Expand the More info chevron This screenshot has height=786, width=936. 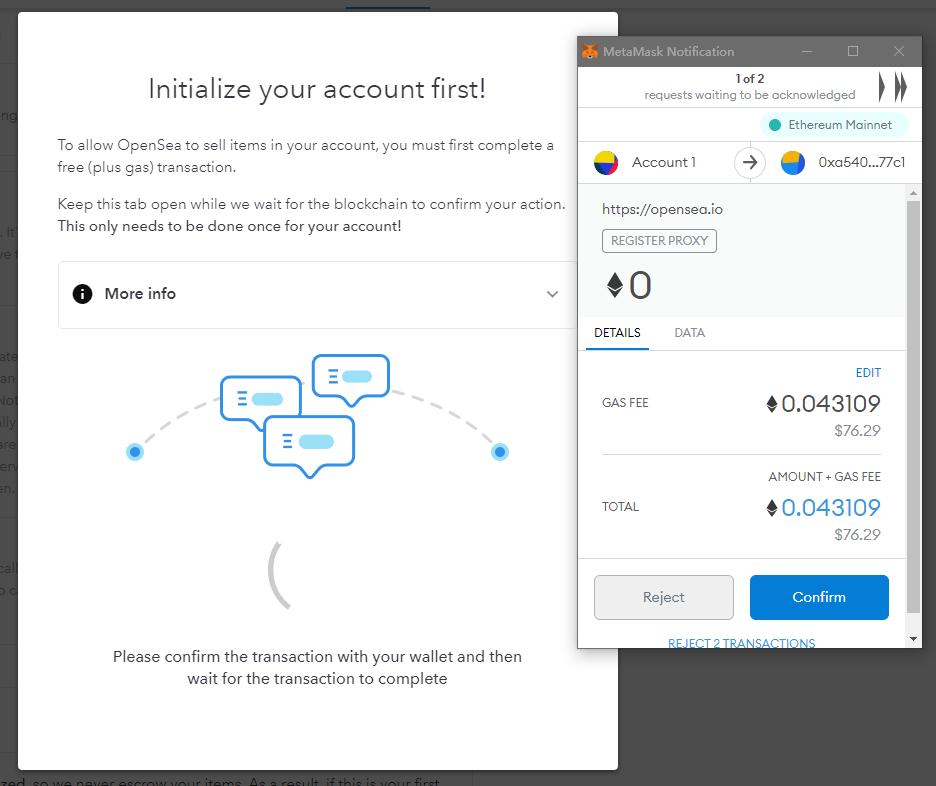tap(552, 294)
